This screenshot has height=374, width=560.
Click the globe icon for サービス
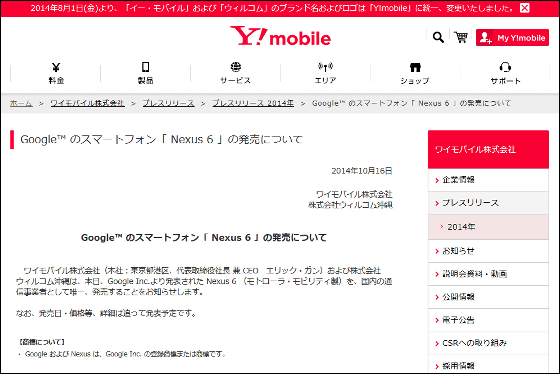[235, 67]
